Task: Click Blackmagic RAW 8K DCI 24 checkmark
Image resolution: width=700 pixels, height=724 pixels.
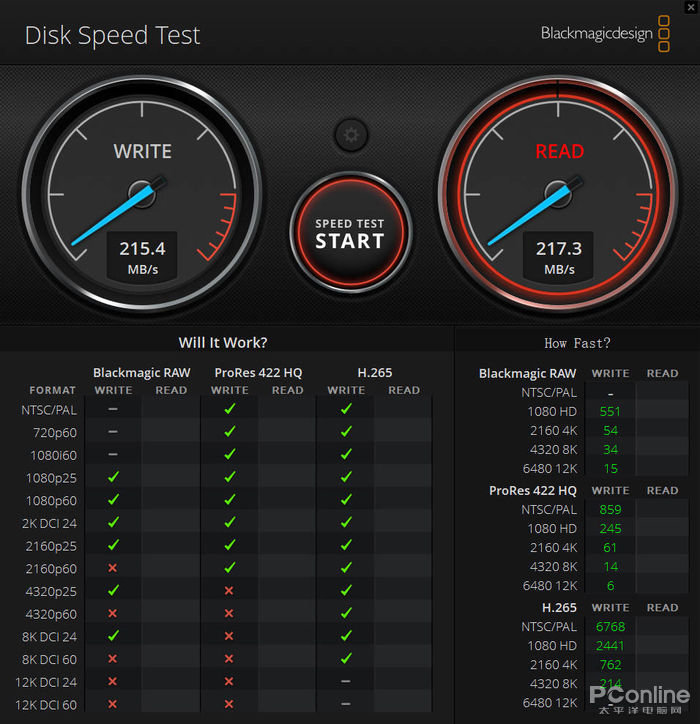Action: 113,636
